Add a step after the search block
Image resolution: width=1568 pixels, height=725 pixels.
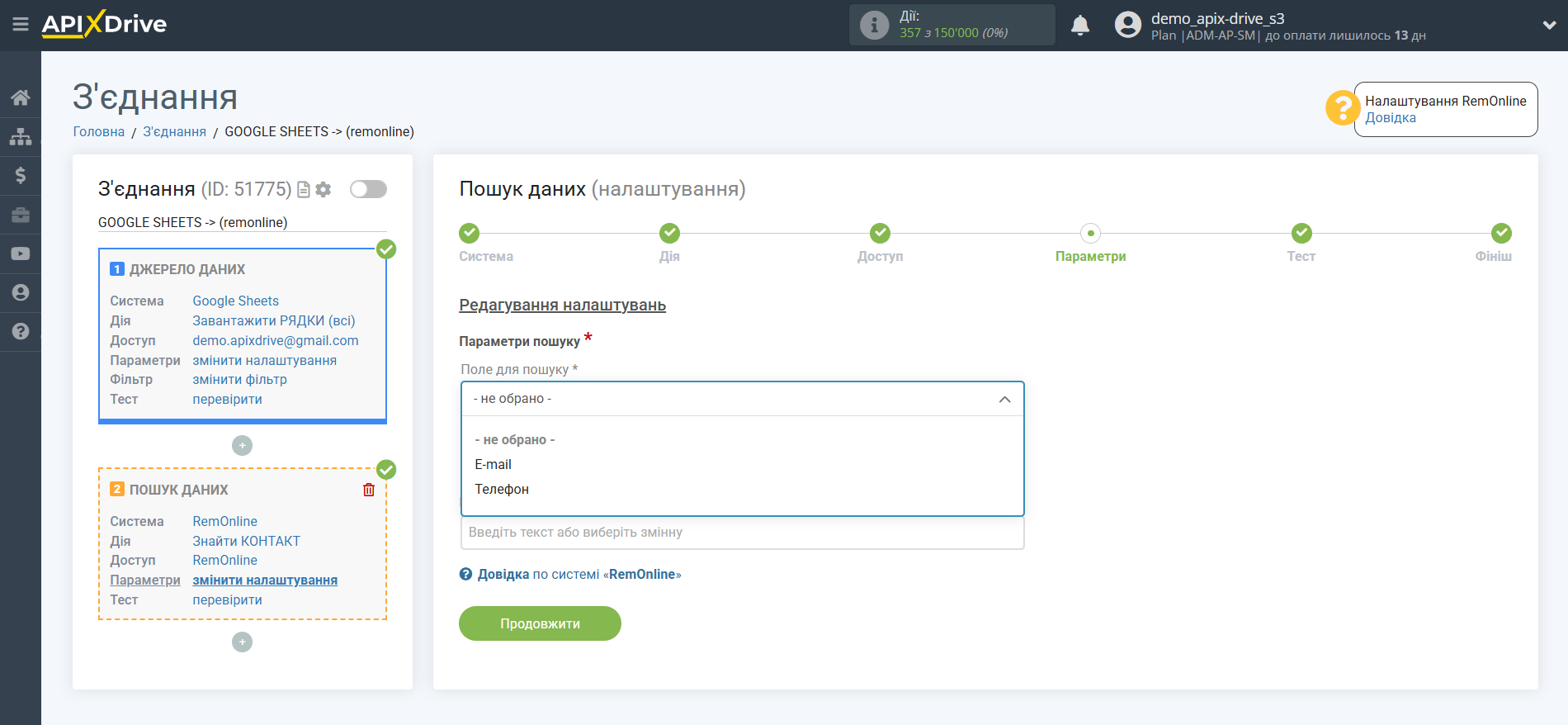click(x=242, y=642)
